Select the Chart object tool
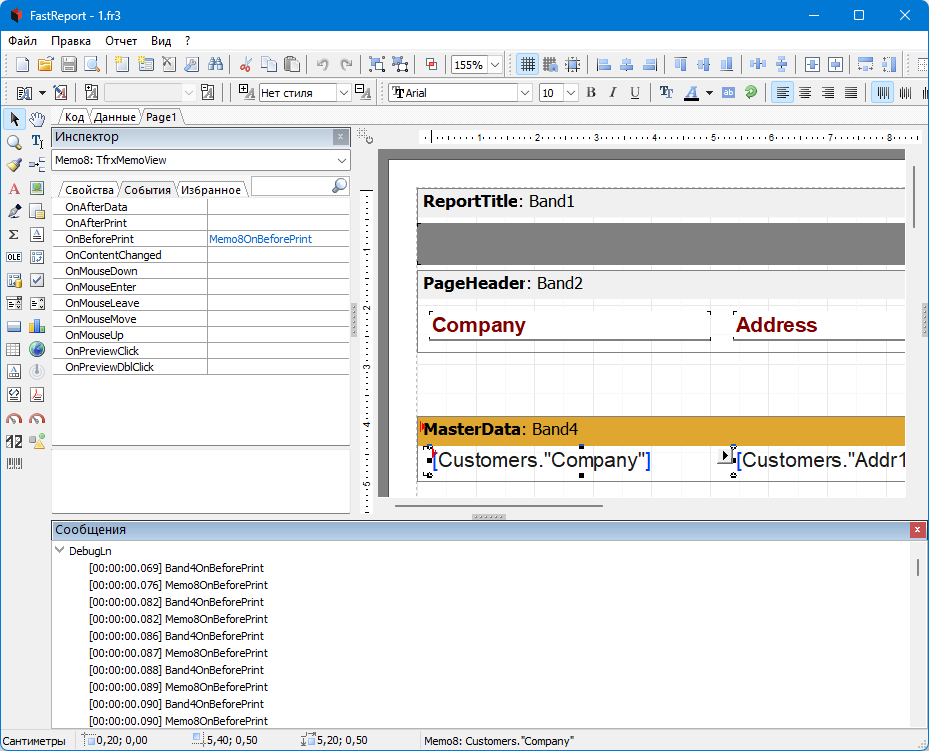The height and width of the screenshot is (751, 929). [x=37, y=326]
